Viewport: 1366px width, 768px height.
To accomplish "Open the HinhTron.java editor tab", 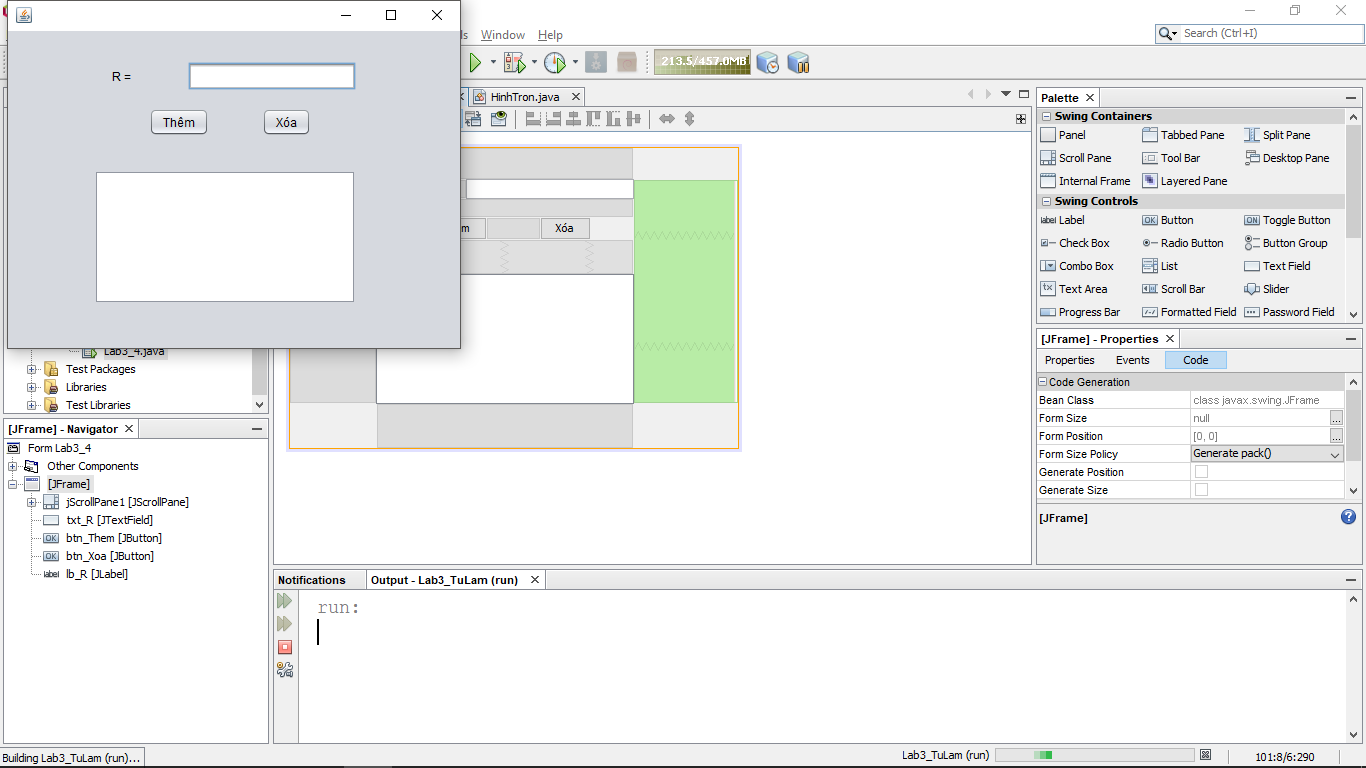I will pyautogui.click(x=524, y=97).
